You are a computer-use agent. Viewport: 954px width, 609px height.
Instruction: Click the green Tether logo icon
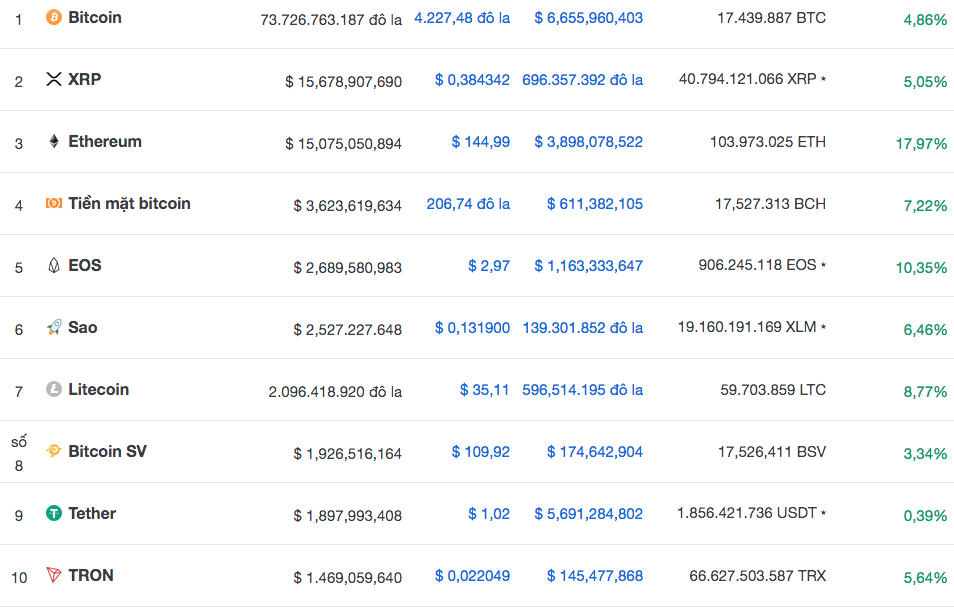54,513
